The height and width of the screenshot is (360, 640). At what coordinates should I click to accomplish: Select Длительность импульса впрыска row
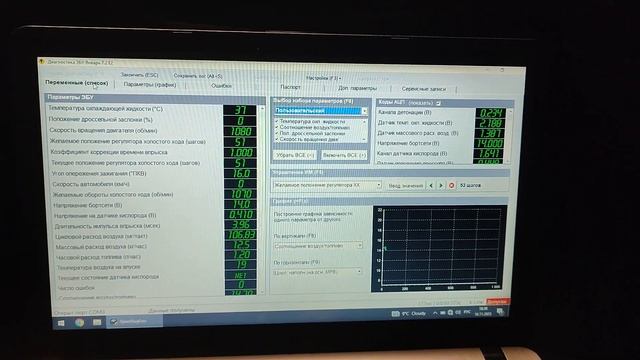pos(156,226)
